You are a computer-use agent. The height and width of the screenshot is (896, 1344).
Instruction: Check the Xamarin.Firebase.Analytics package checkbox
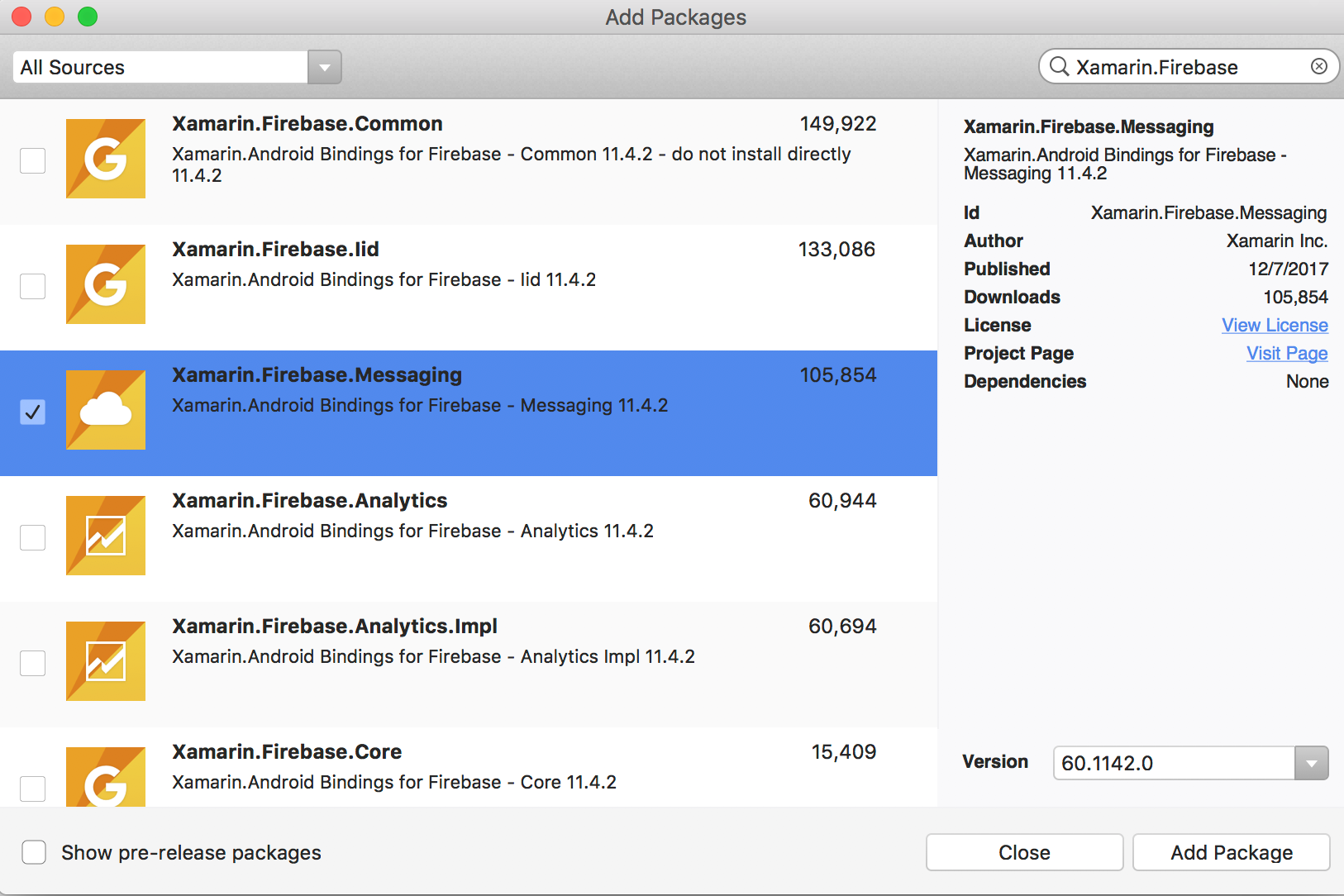32,538
